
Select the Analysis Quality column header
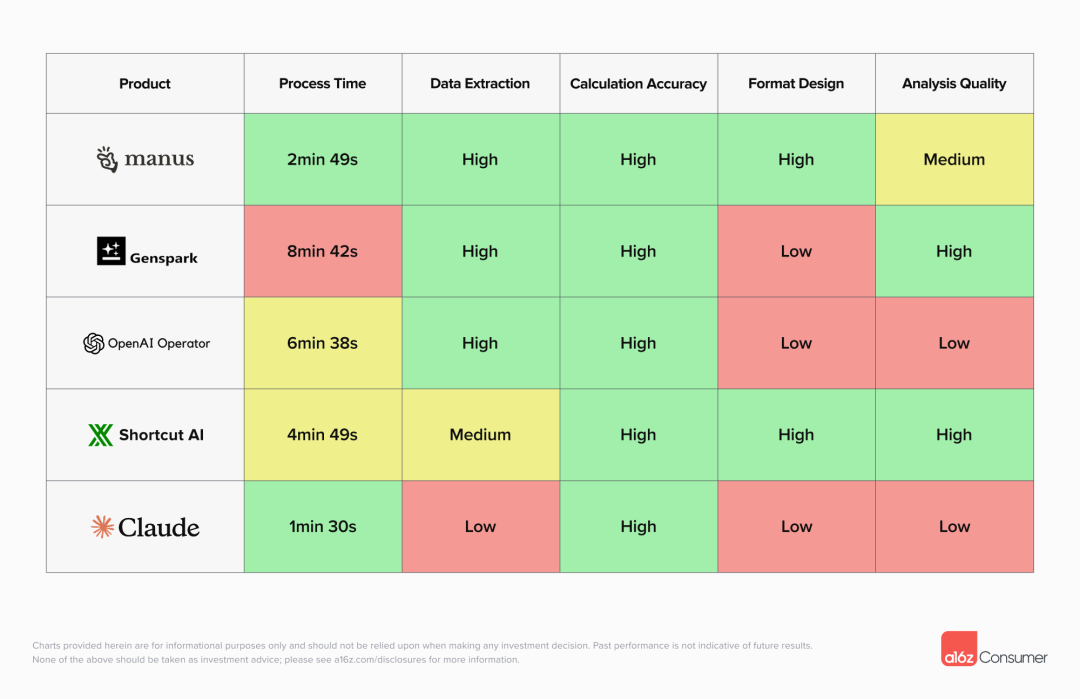click(x=954, y=84)
